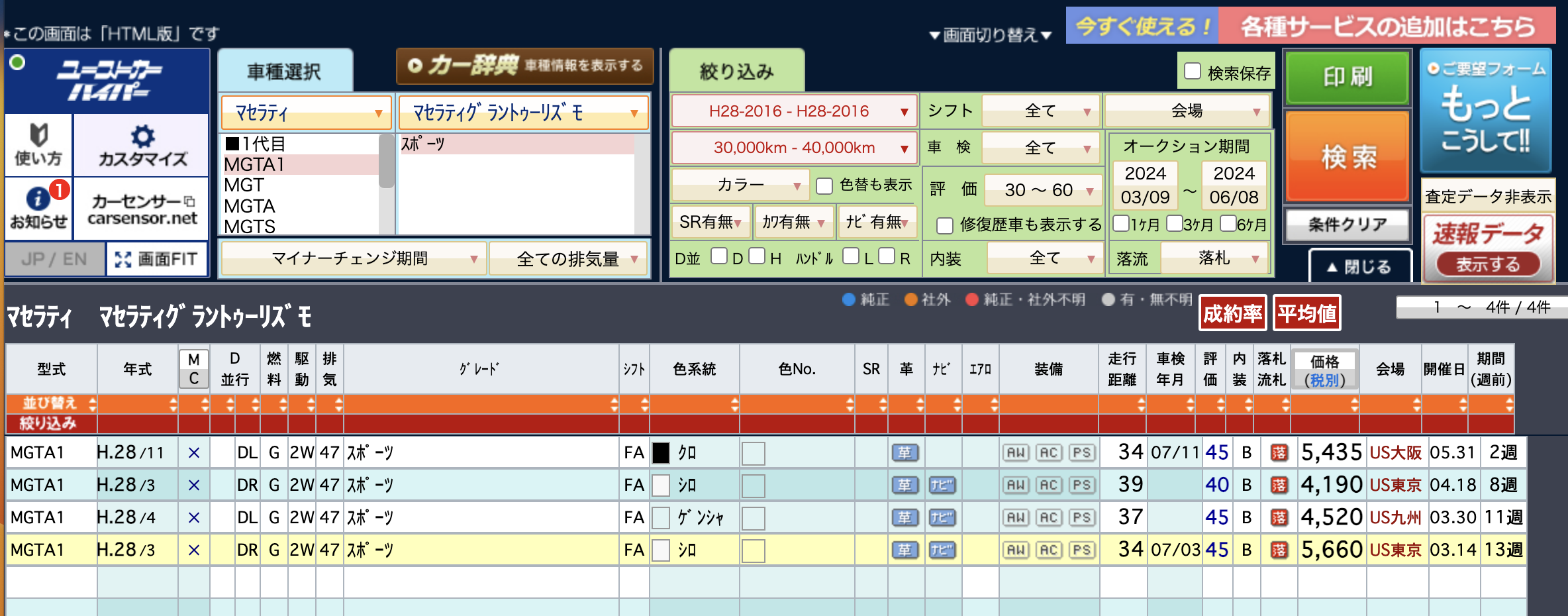This screenshot has width=1568, height=616.
Task: Click the × mark in H.28/4 row
Action: [193, 517]
